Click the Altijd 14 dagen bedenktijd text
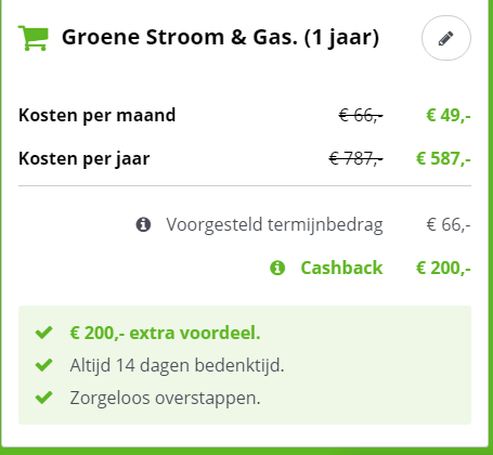Viewport: 493px width, 455px height. [177, 365]
